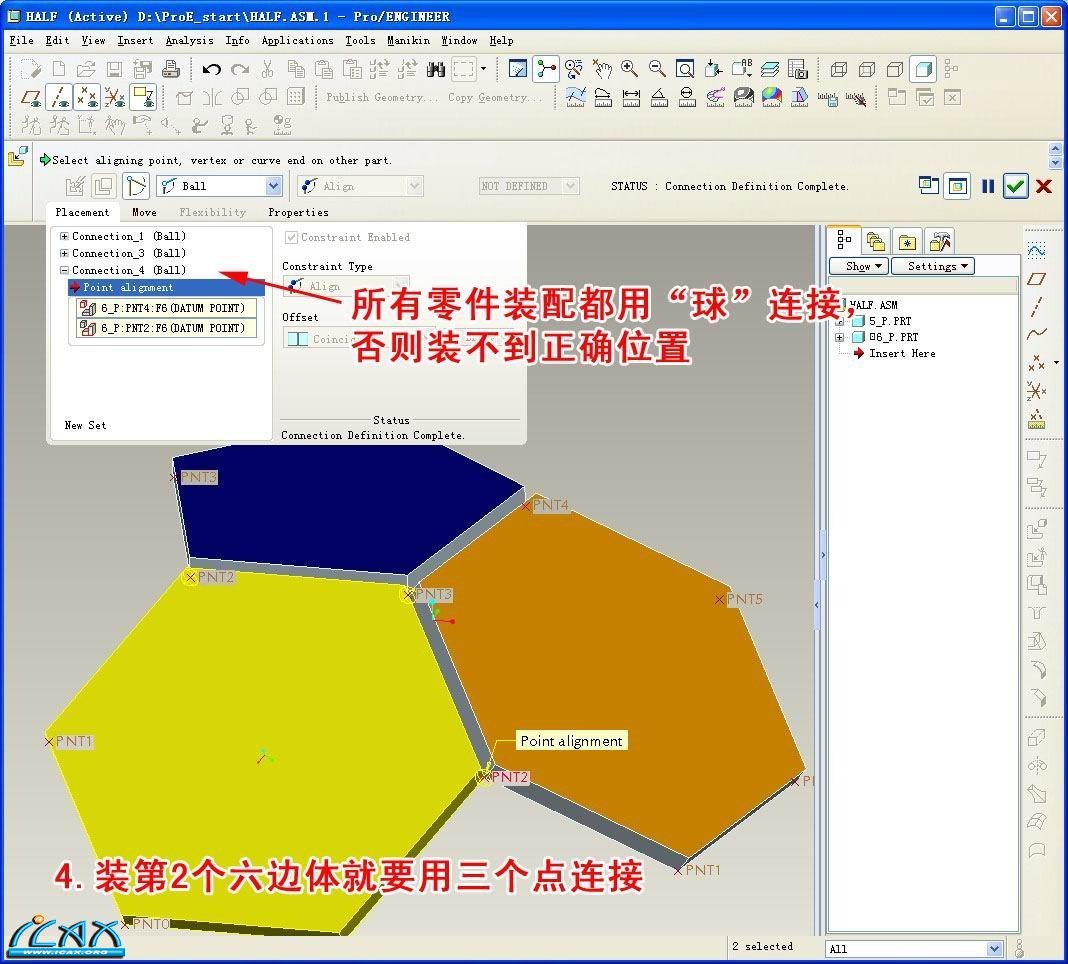Click the red X cancel icon
Image resolution: width=1068 pixels, height=964 pixels.
click(x=1043, y=186)
